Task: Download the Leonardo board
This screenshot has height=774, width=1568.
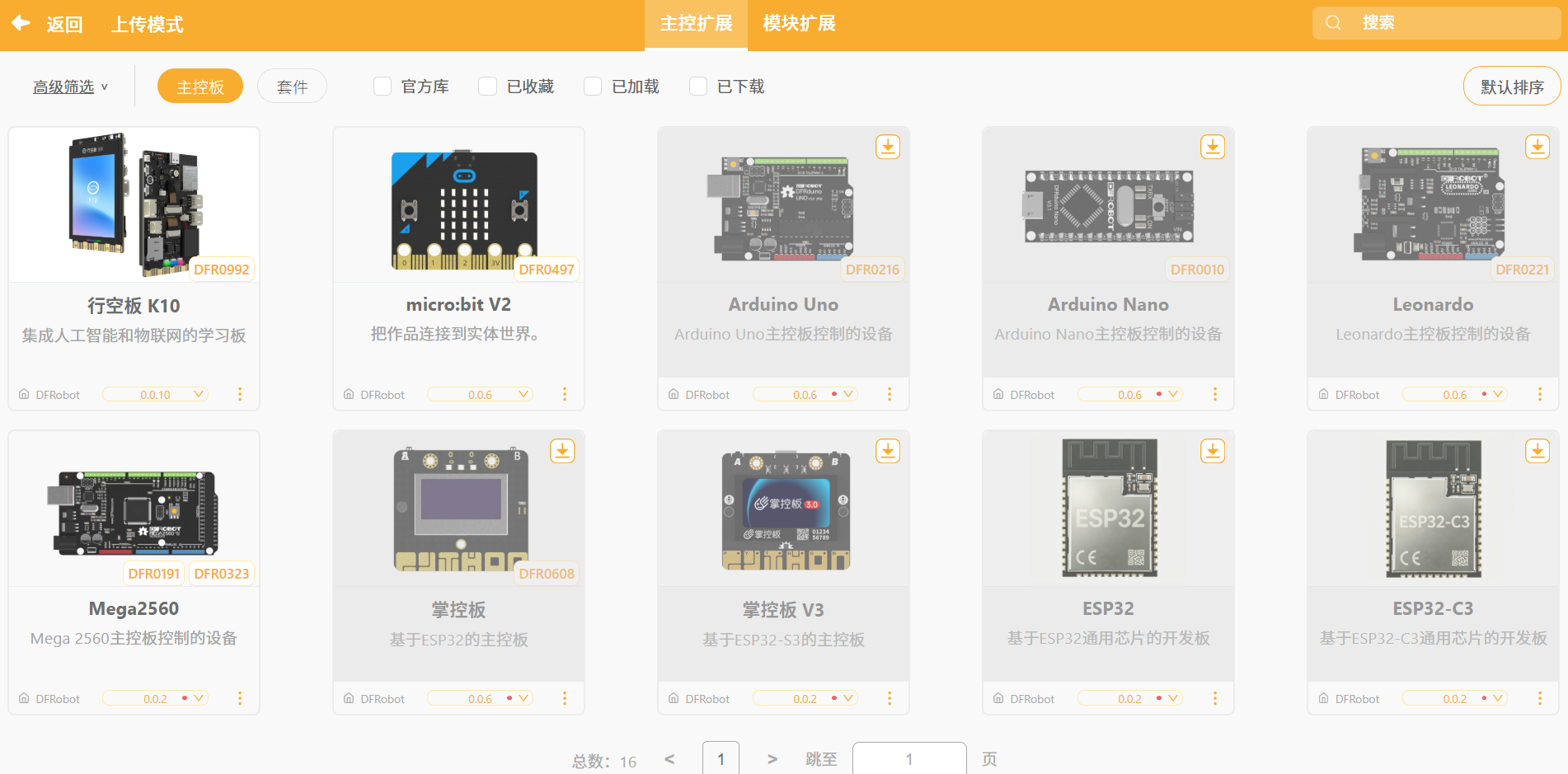Action: (x=1537, y=147)
